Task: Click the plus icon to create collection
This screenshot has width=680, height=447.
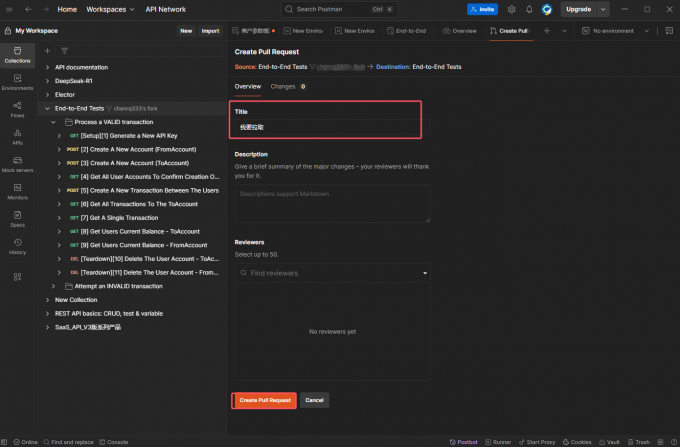Action: click(47, 51)
